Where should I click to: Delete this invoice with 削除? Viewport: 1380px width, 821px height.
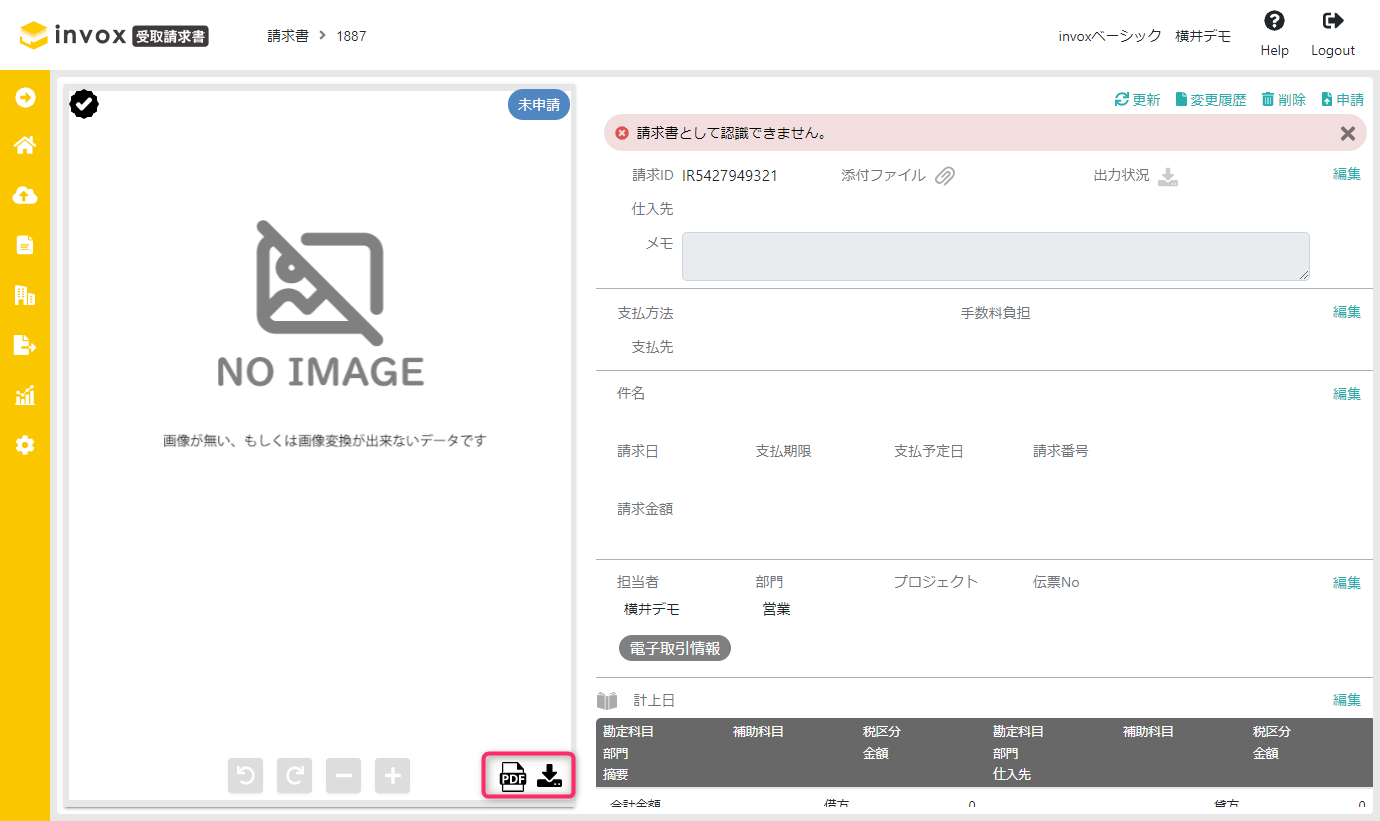coord(1283,98)
